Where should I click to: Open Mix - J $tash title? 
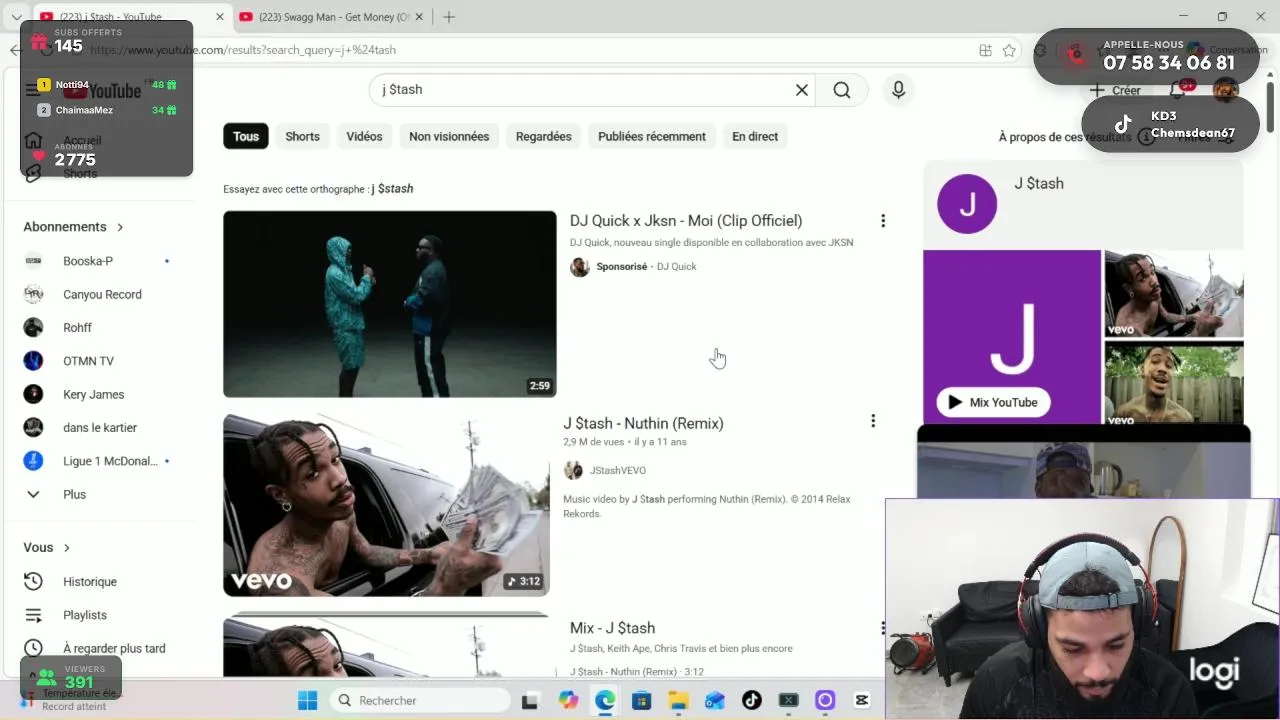(612, 628)
